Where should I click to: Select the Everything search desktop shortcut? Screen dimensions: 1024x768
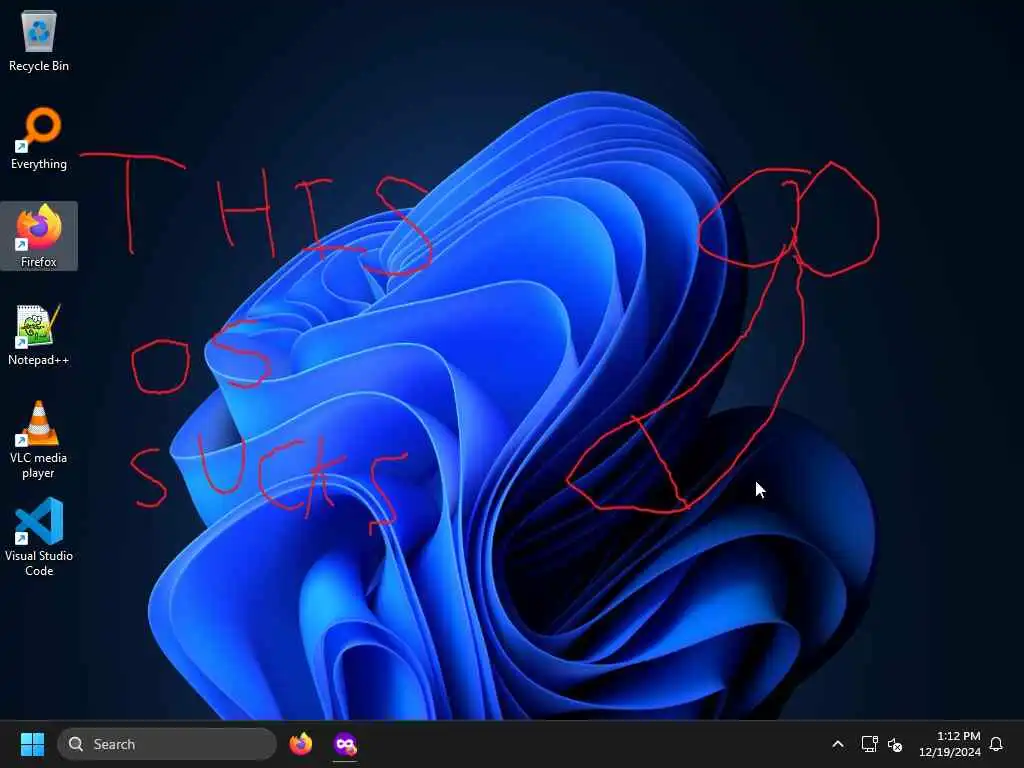pos(39,138)
